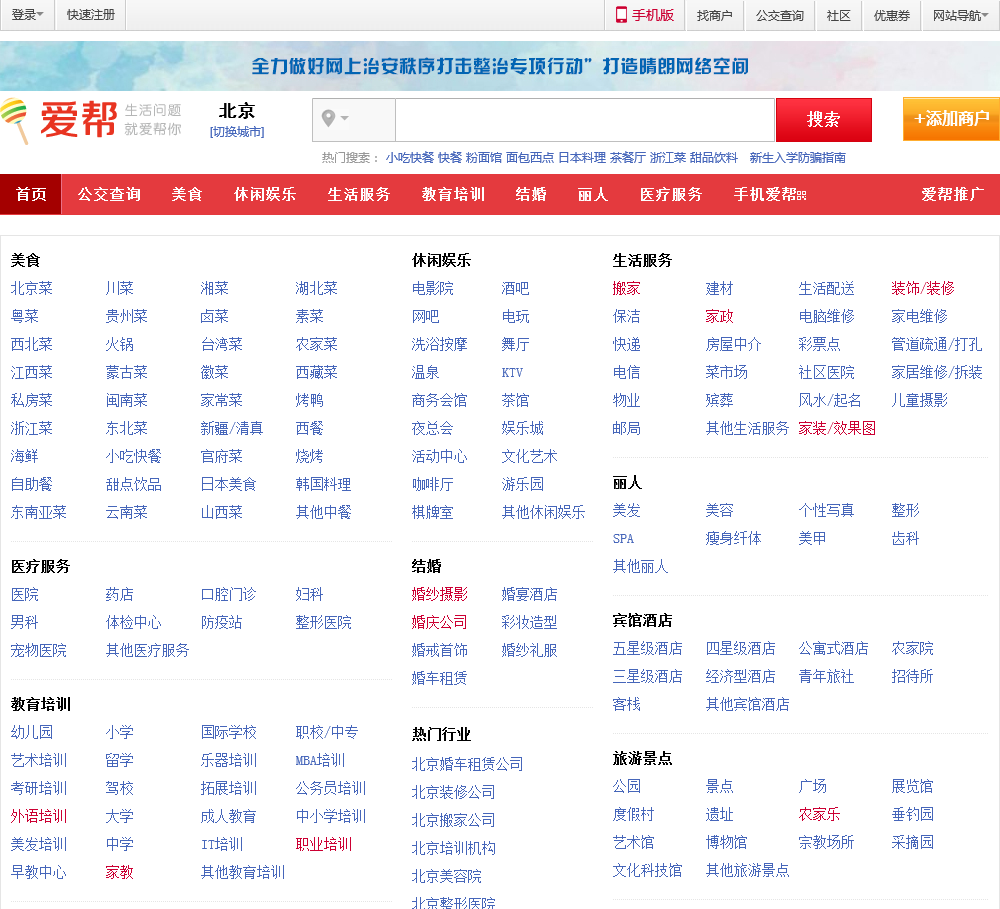Click 北京搬家公司 link
The width and height of the screenshot is (1000, 909).
tap(453, 820)
